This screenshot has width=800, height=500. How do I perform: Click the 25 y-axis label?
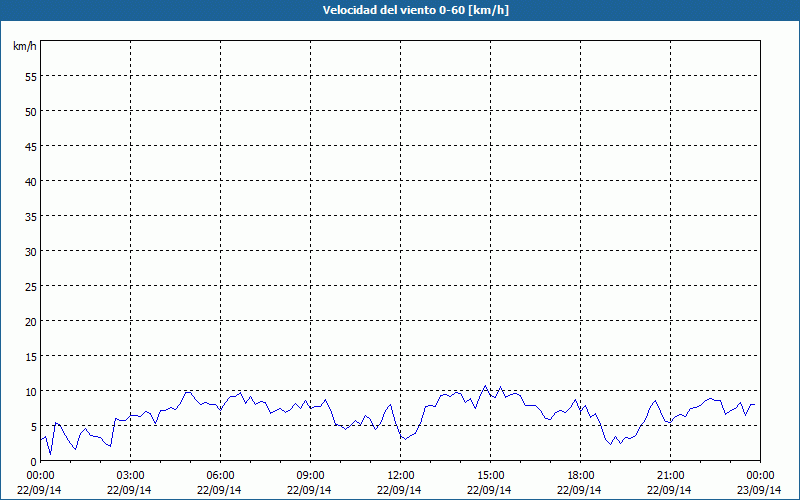pyautogui.click(x=31, y=286)
